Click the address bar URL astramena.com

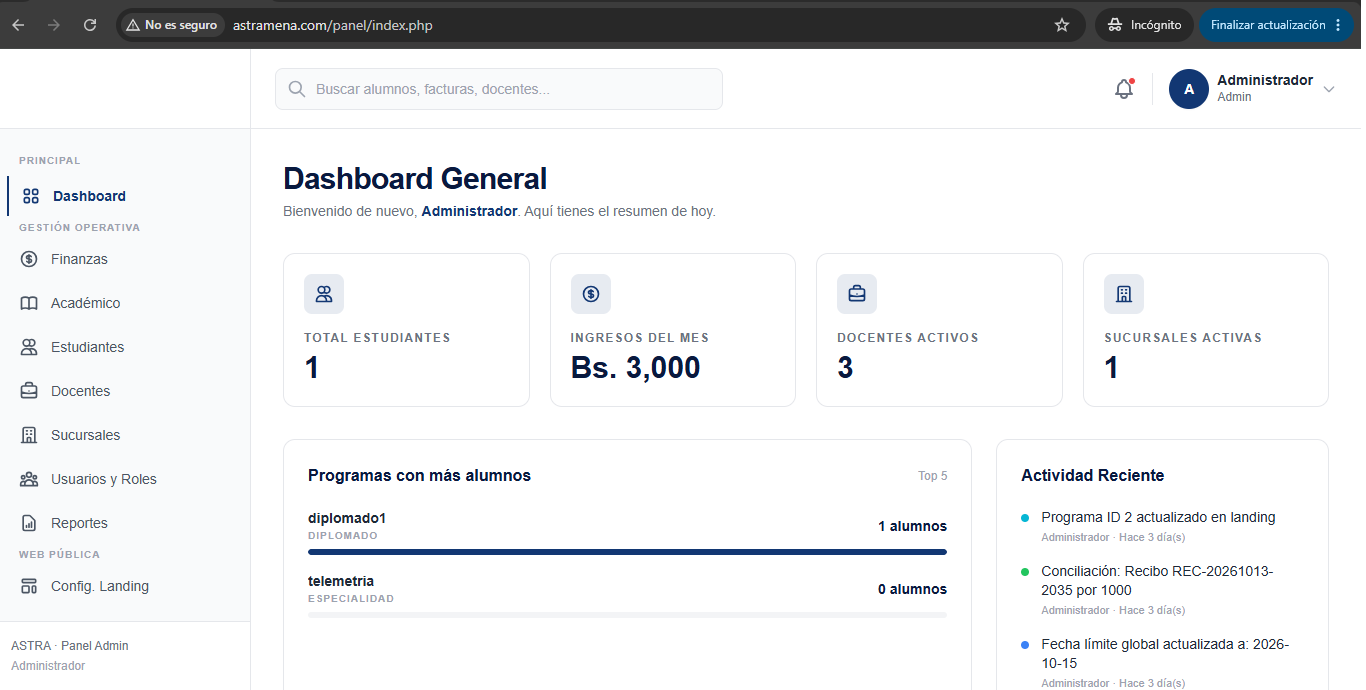coord(333,25)
